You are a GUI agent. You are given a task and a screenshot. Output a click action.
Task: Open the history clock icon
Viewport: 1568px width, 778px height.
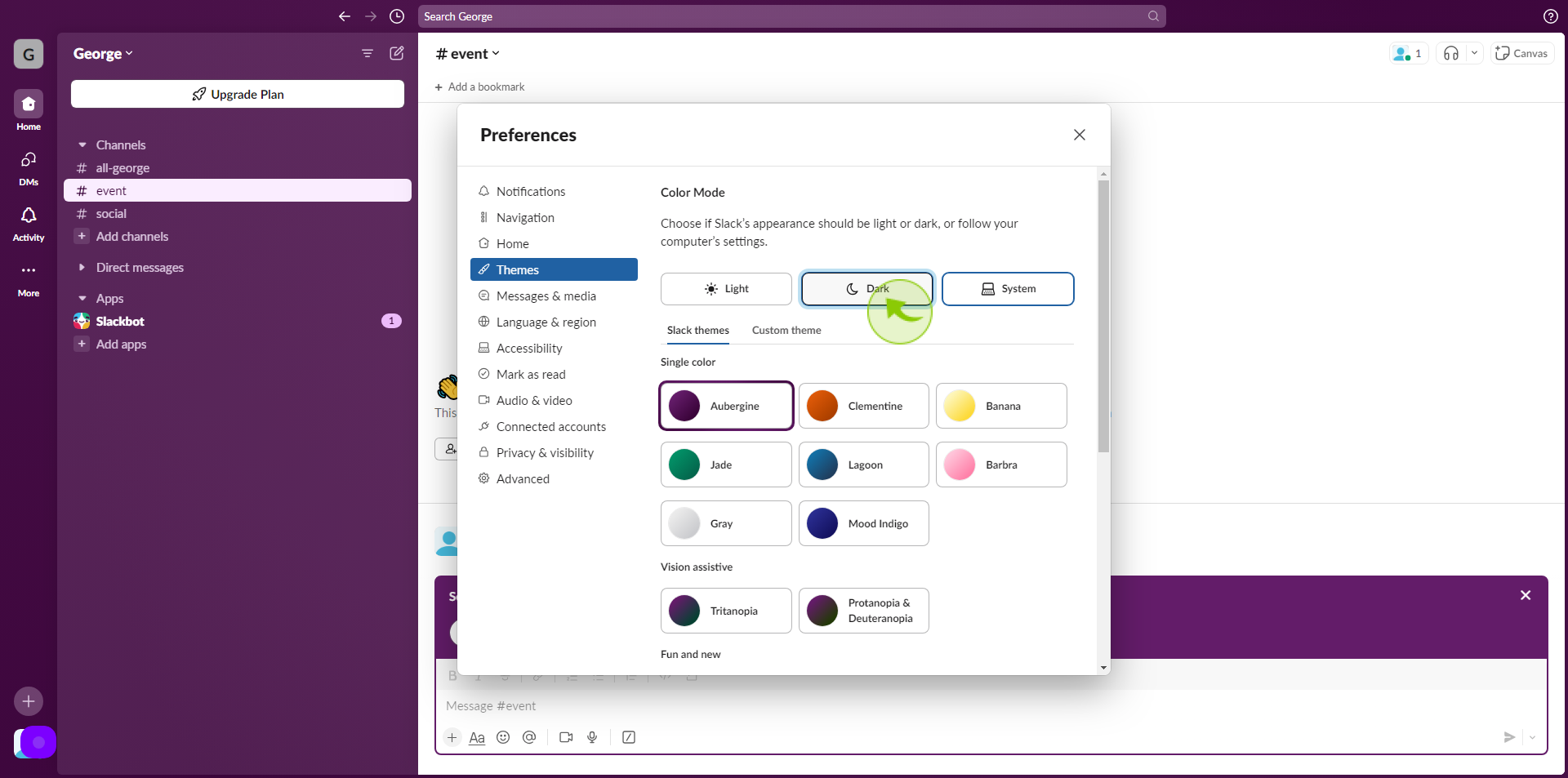click(397, 16)
